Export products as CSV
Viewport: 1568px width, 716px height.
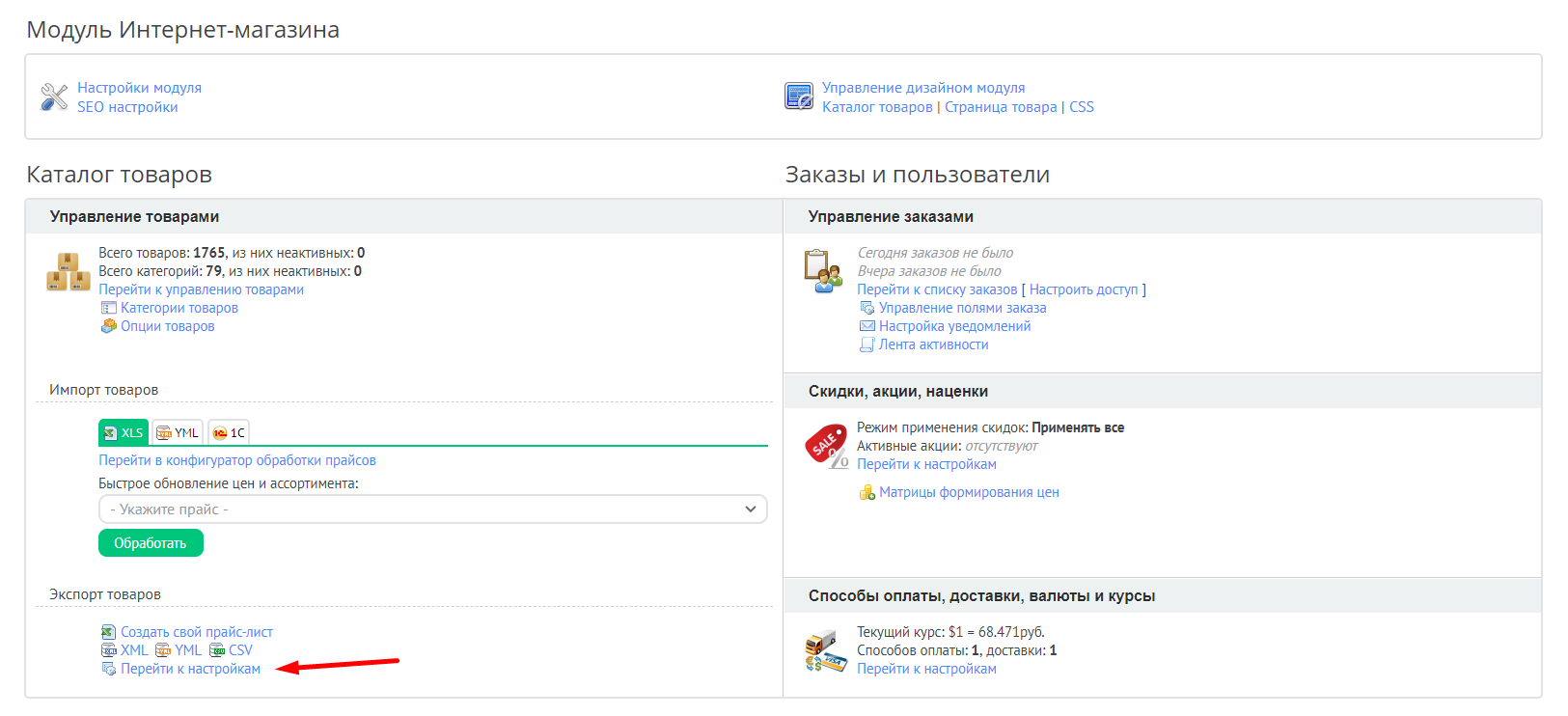tap(240, 650)
